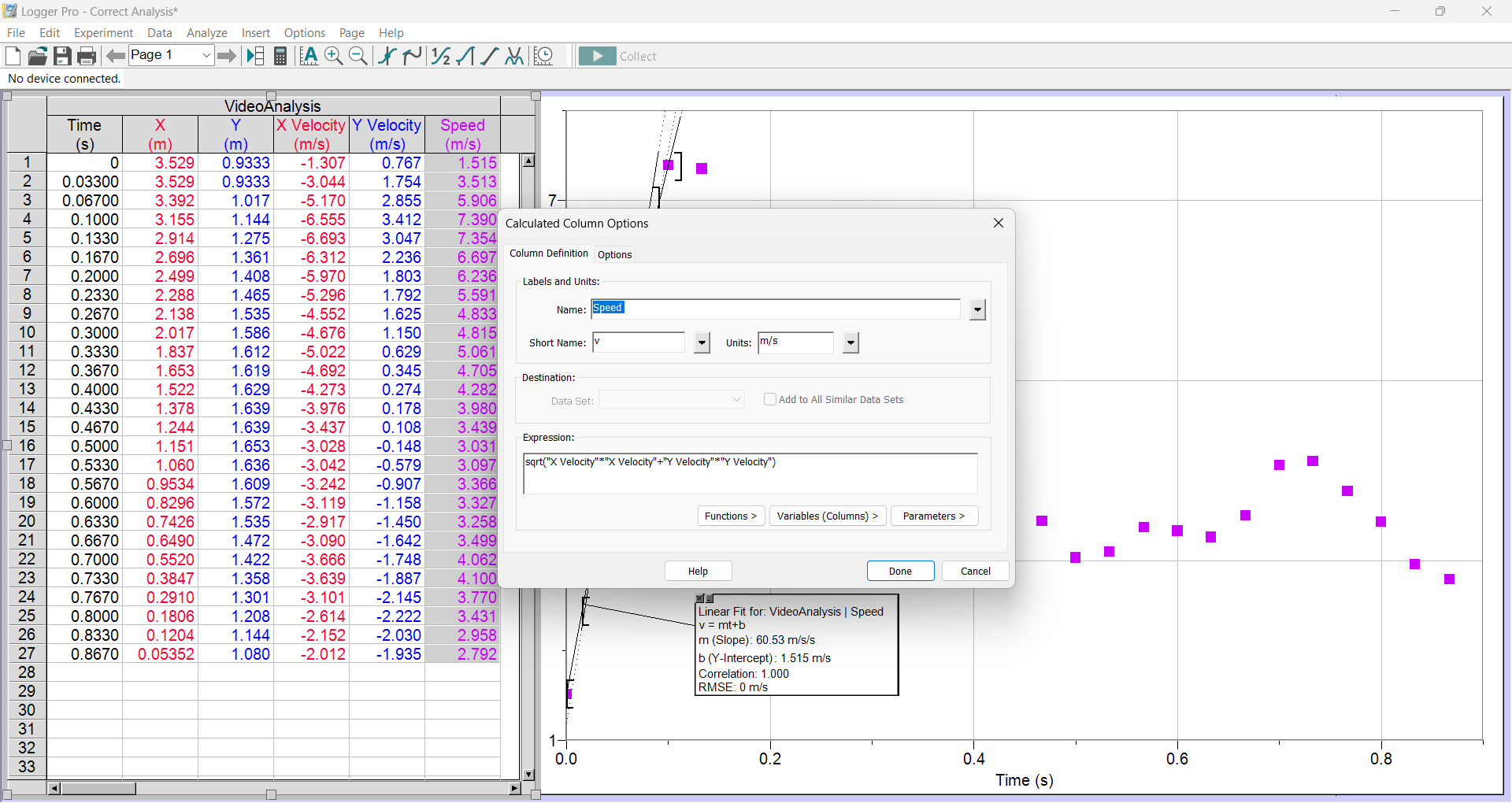Confirm with the Done button
The width and height of the screenshot is (1512, 803).
click(900, 570)
